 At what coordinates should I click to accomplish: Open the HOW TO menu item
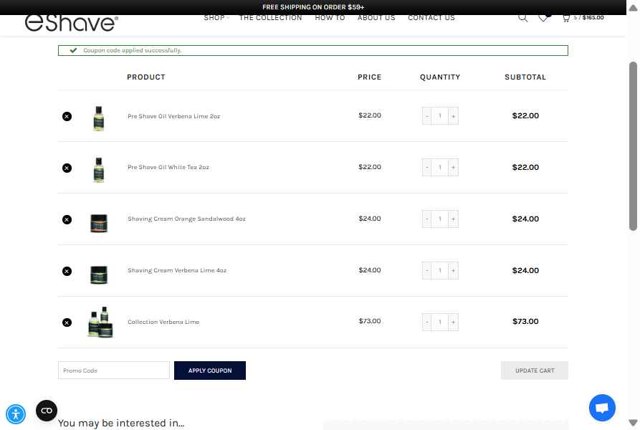point(330,18)
